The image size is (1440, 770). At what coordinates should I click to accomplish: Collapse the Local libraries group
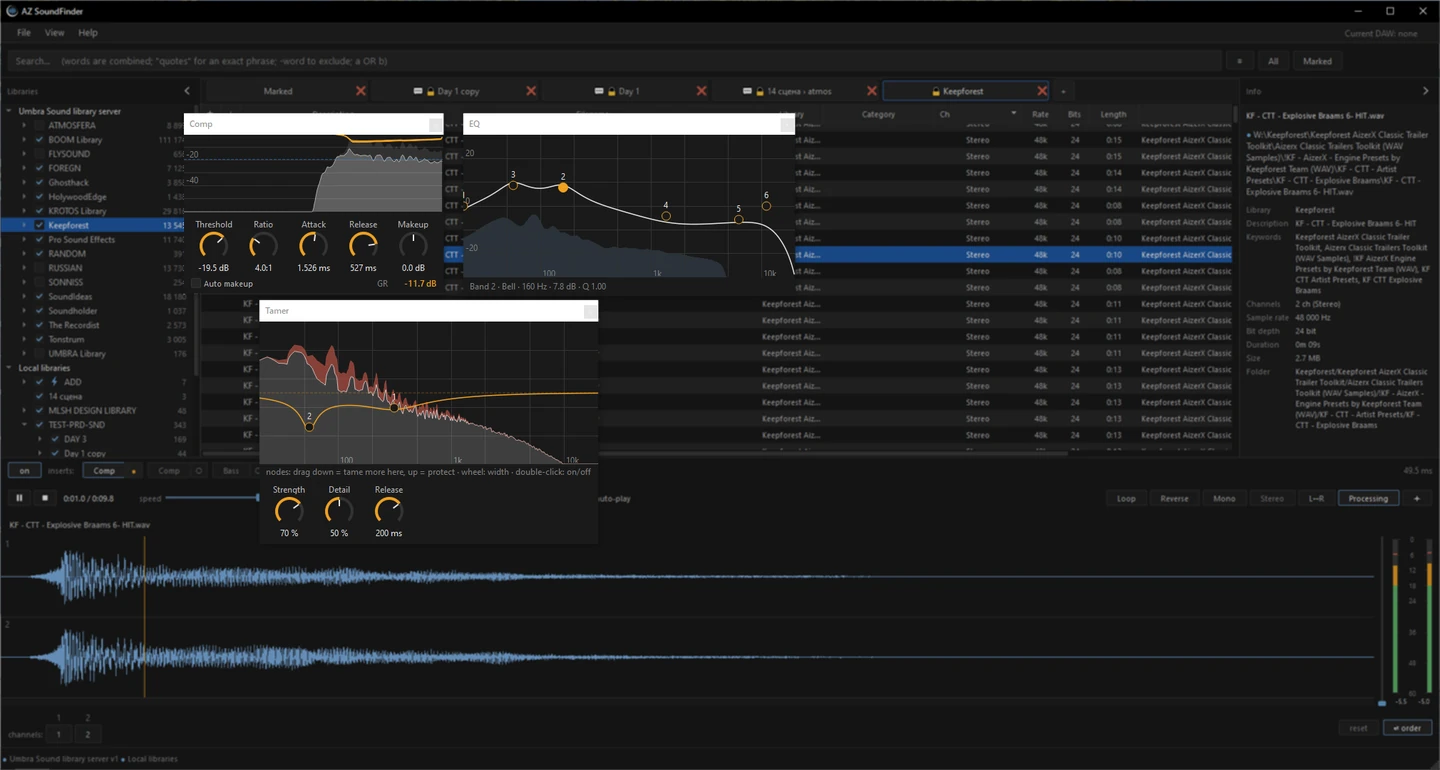click(10, 368)
